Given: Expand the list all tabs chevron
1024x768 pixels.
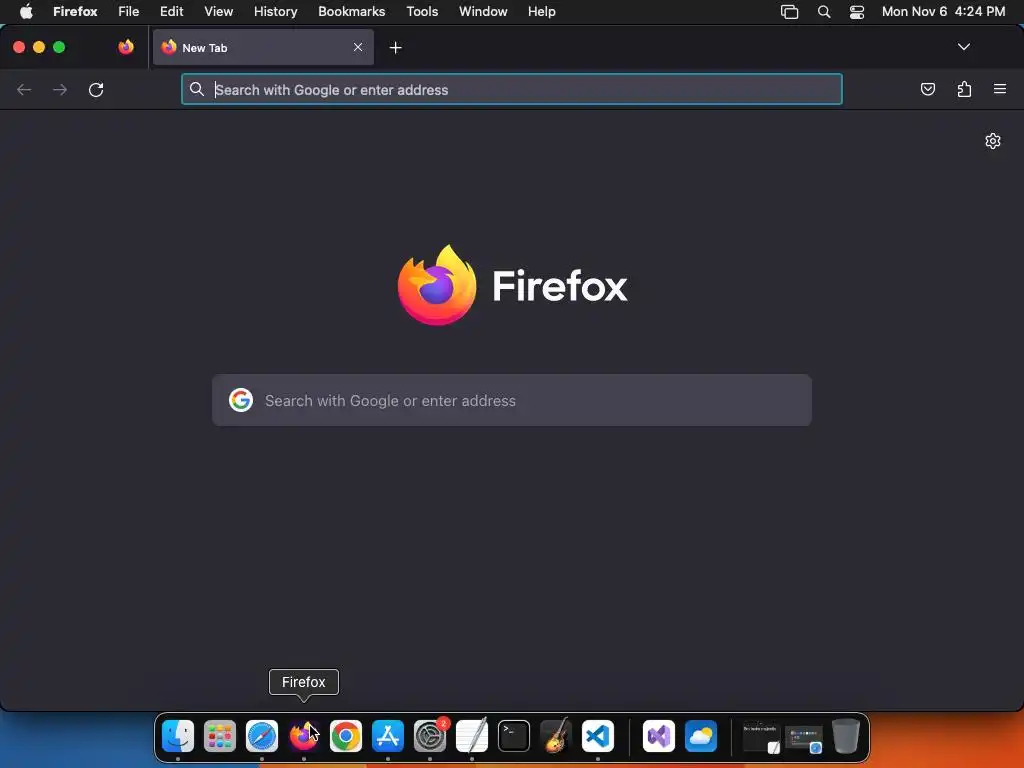Looking at the screenshot, I should coord(963,47).
